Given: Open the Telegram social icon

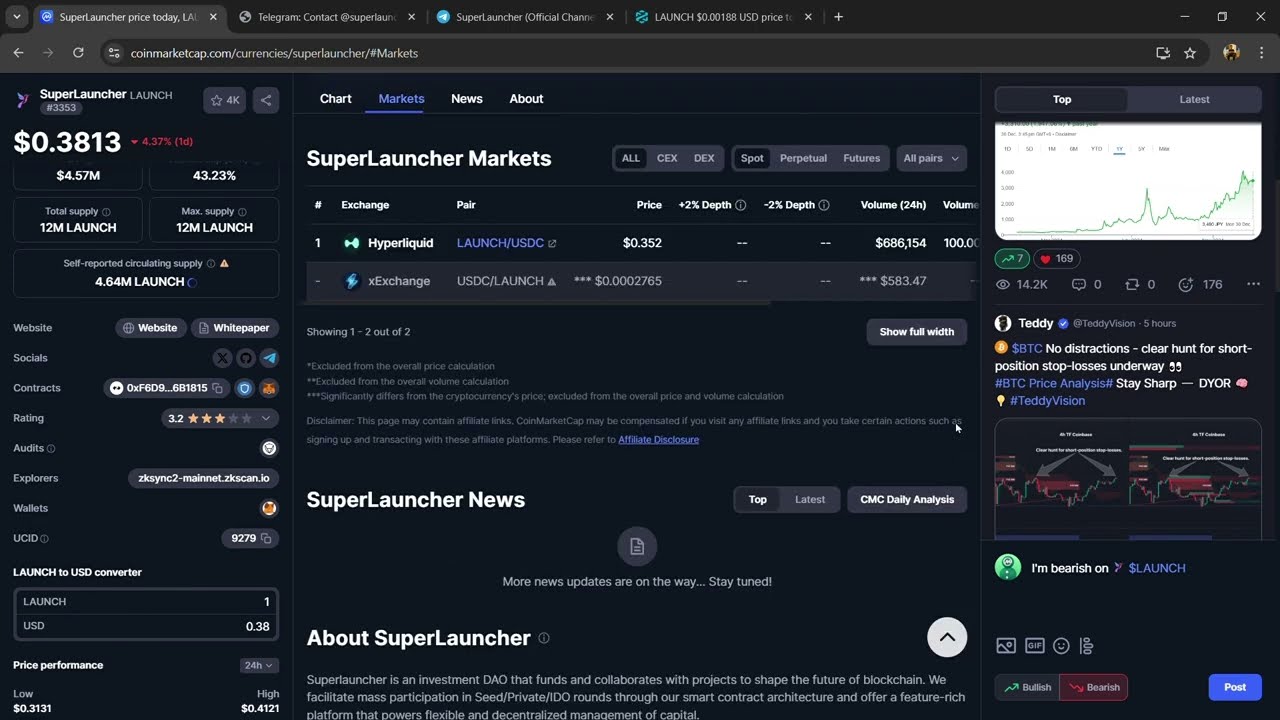Looking at the screenshot, I should [269, 358].
